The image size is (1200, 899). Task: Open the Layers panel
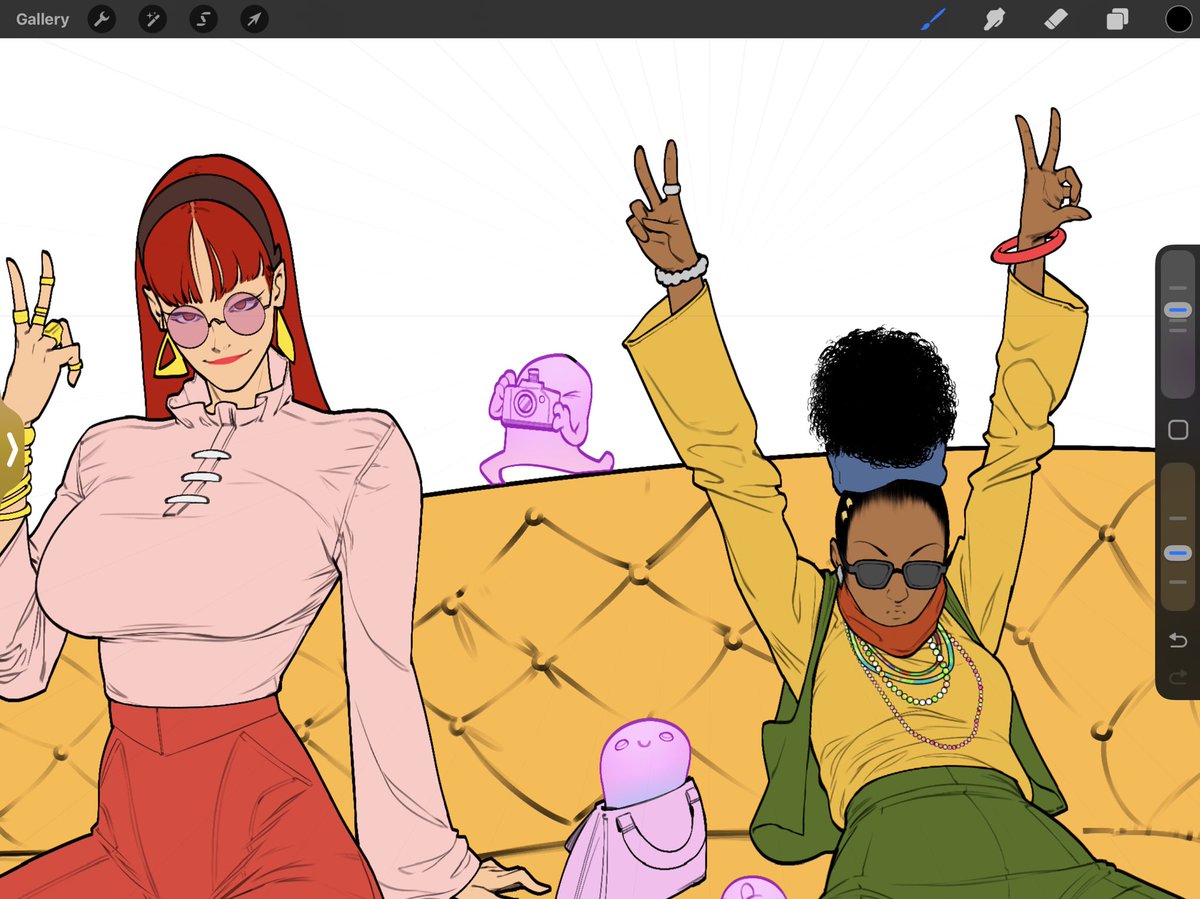click(x=1117, y=19)
